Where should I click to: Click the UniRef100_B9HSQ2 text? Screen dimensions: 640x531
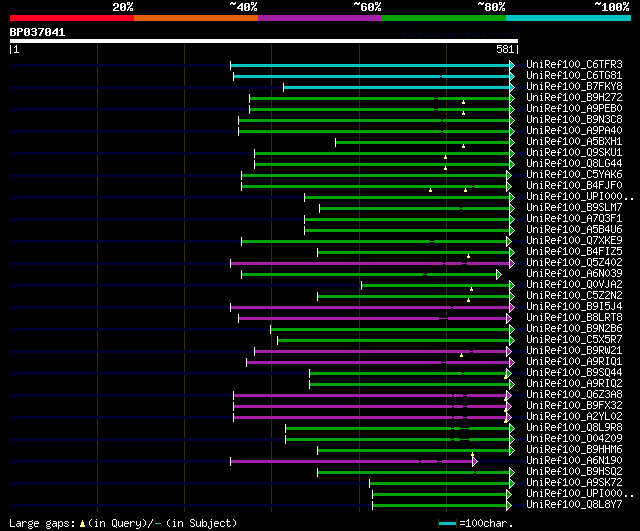coord(574,472)
